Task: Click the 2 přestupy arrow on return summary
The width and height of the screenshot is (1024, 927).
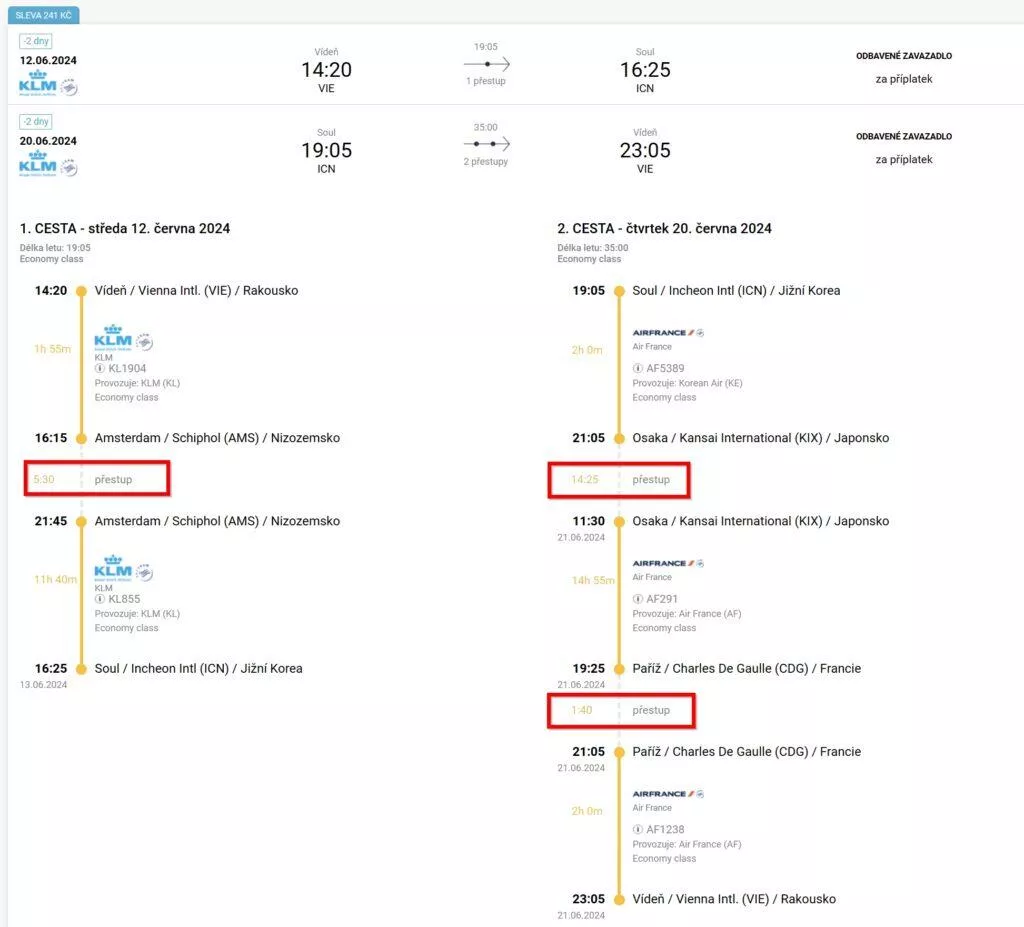Action: (487, 144)
